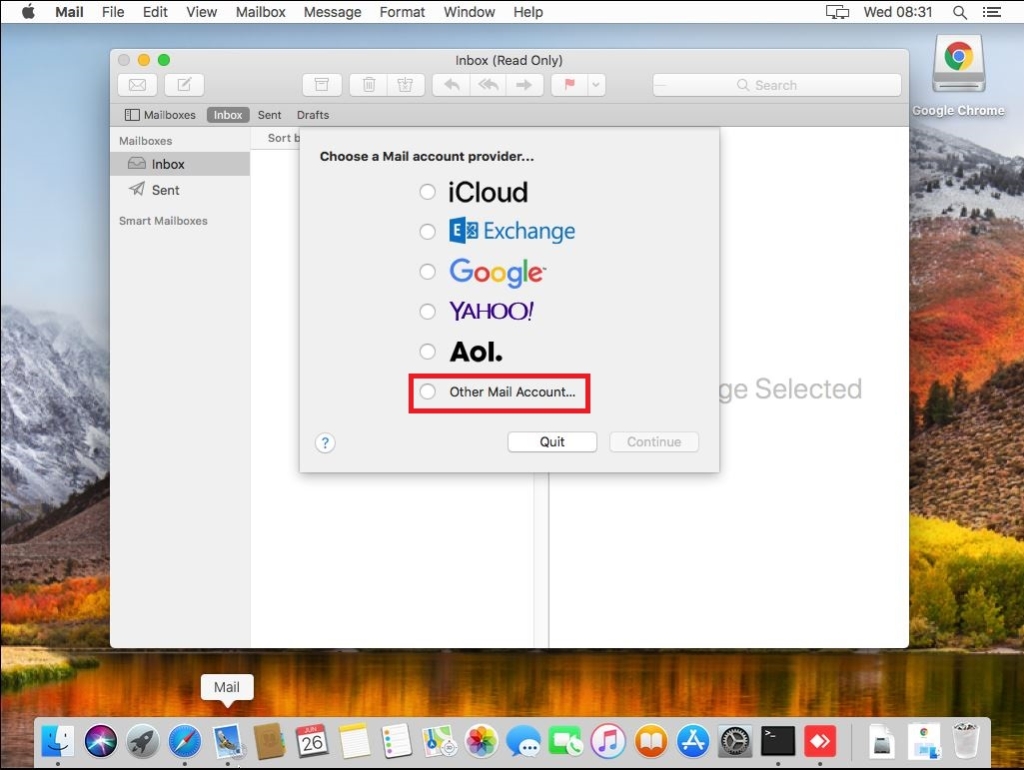Screen dimensions: 1024x770
Task: Open Messages from the Dock
Action: pos(524,741)
